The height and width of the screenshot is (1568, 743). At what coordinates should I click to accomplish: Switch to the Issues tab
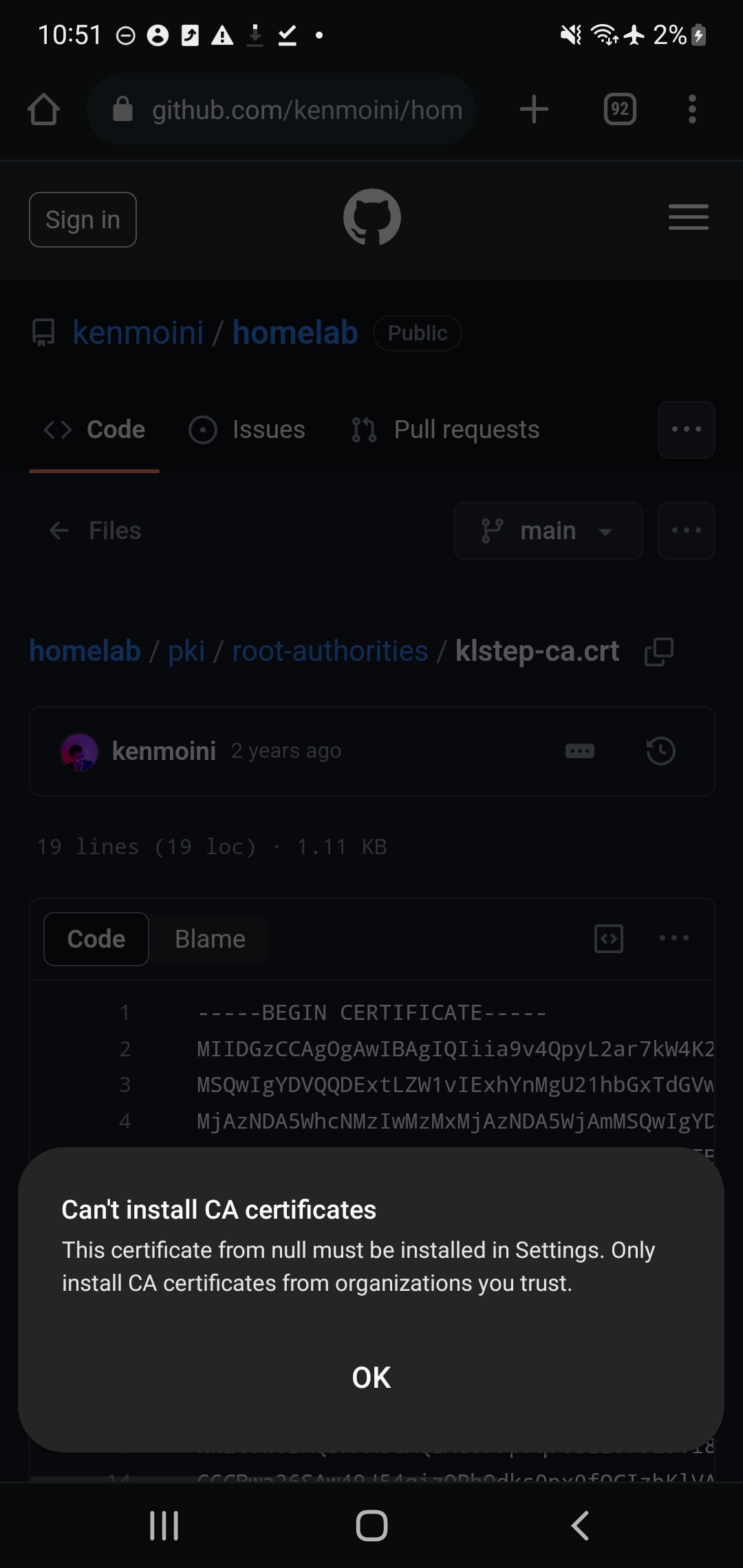pos(248,430)
